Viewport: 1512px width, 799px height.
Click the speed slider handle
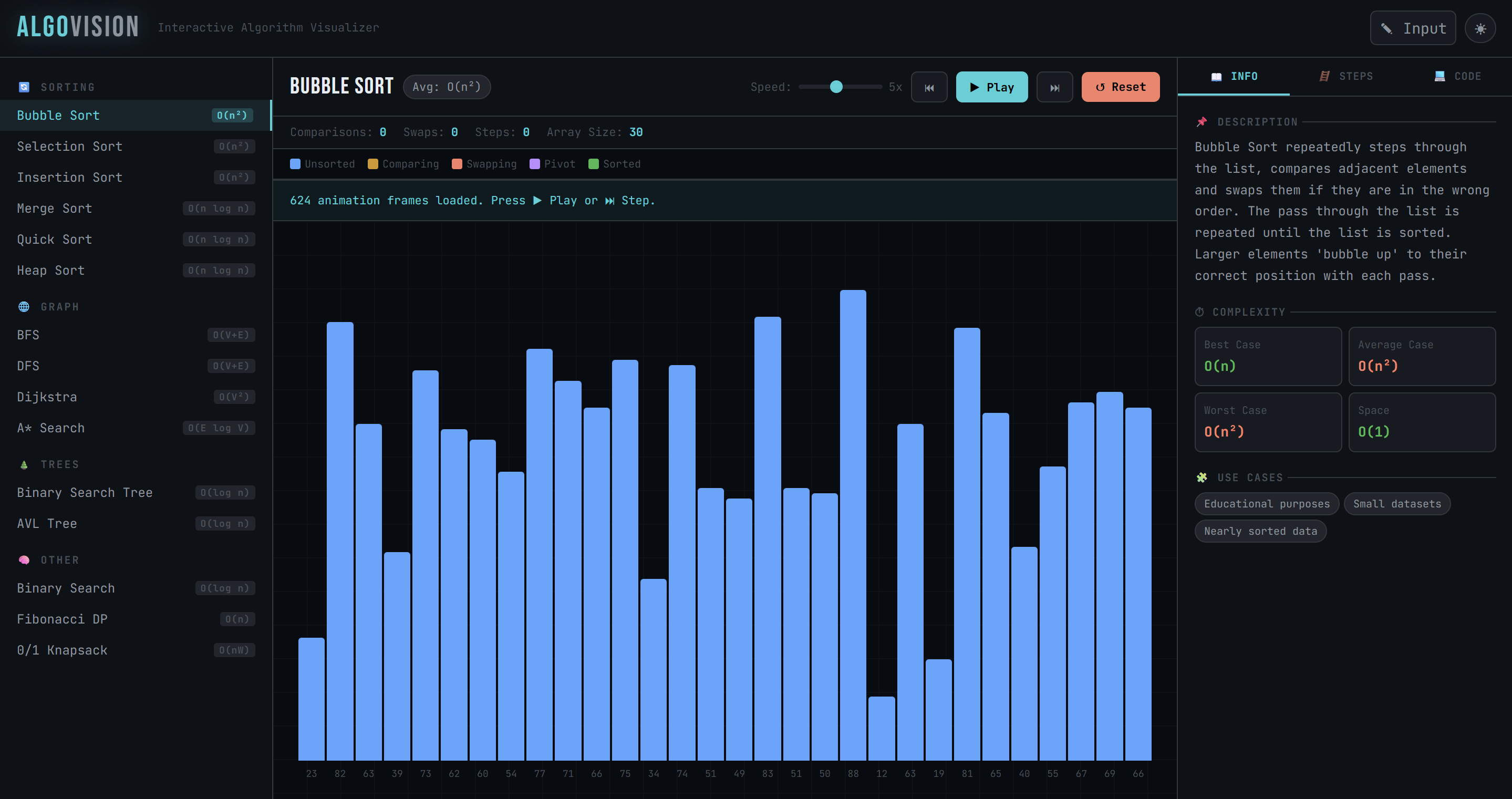coord(836,86)
